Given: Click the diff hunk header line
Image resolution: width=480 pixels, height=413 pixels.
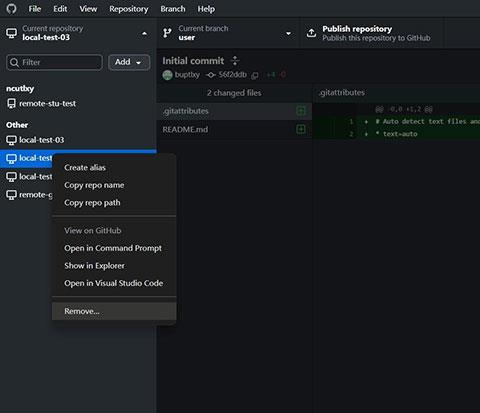Looking at the screenshot, I should (x=396, y=109).
